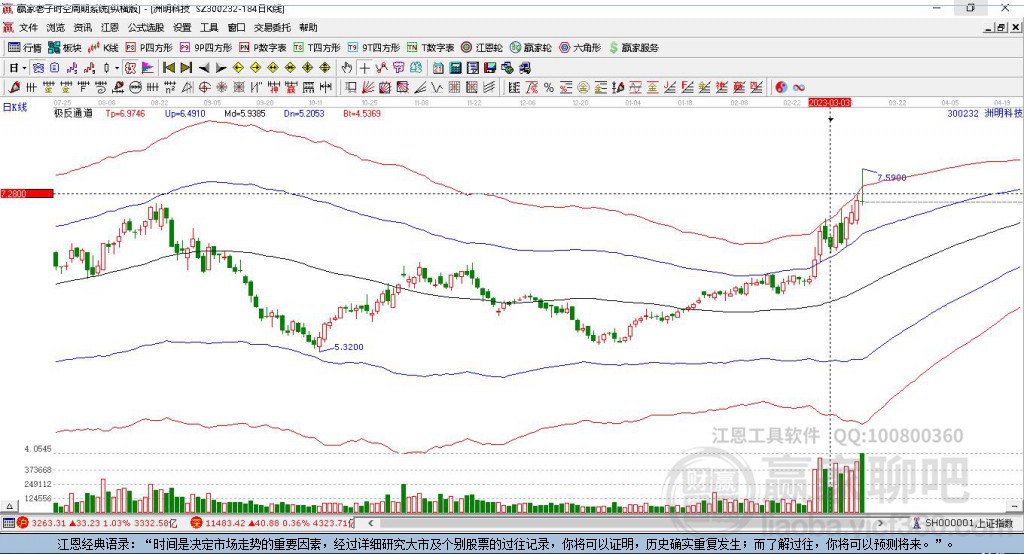The image size is (1024, 554).
Task: Open the 江恩 menu
Action: 110,27
